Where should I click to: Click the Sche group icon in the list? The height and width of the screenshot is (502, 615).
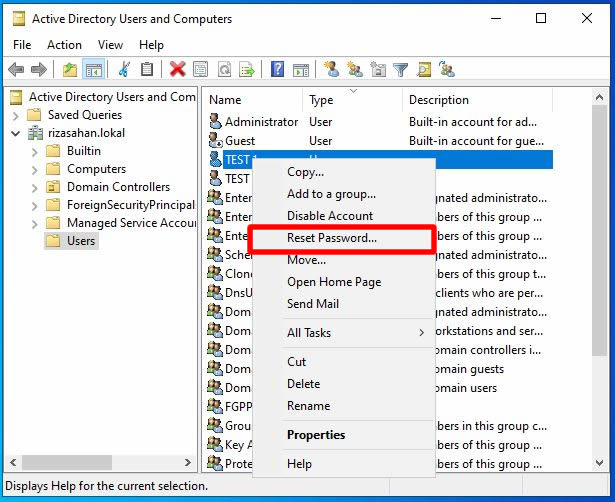[215, 255]
